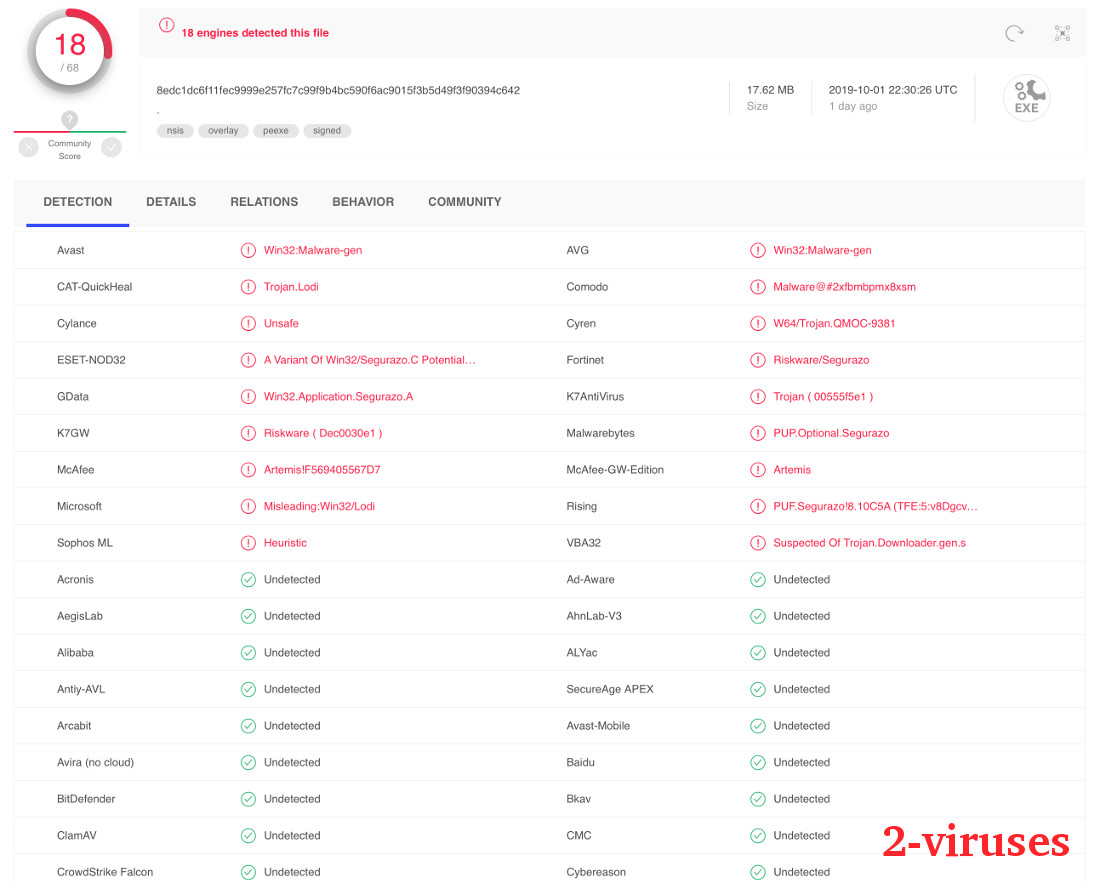The height and width of the screenshot is (883, 1100).
Task: Click the Acronis undetected check icon
Action: pyautogui.click(x=248, y=579)
